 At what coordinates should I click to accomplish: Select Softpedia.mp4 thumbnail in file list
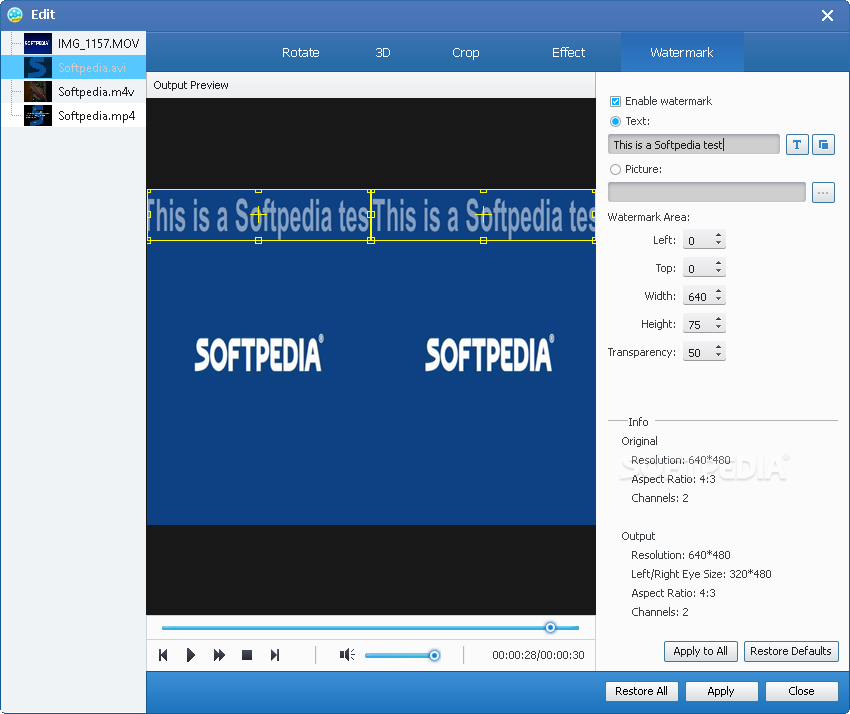[x=38, y=115]
